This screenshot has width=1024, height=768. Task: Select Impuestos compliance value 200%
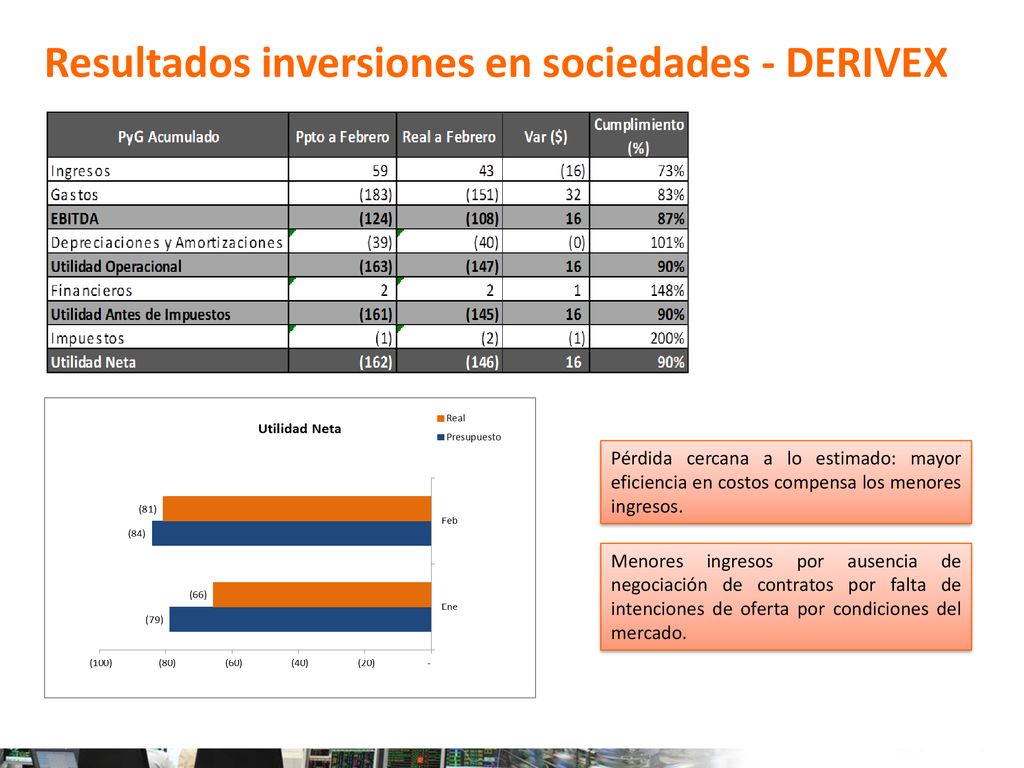coord(667,338)
